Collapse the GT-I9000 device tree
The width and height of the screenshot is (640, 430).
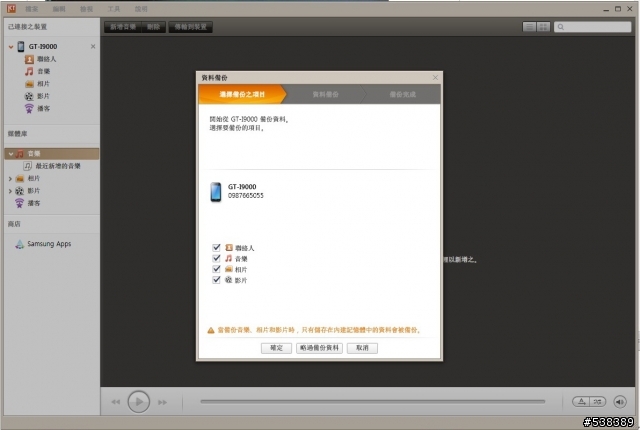pyautogui.click(x=11, y=47)
